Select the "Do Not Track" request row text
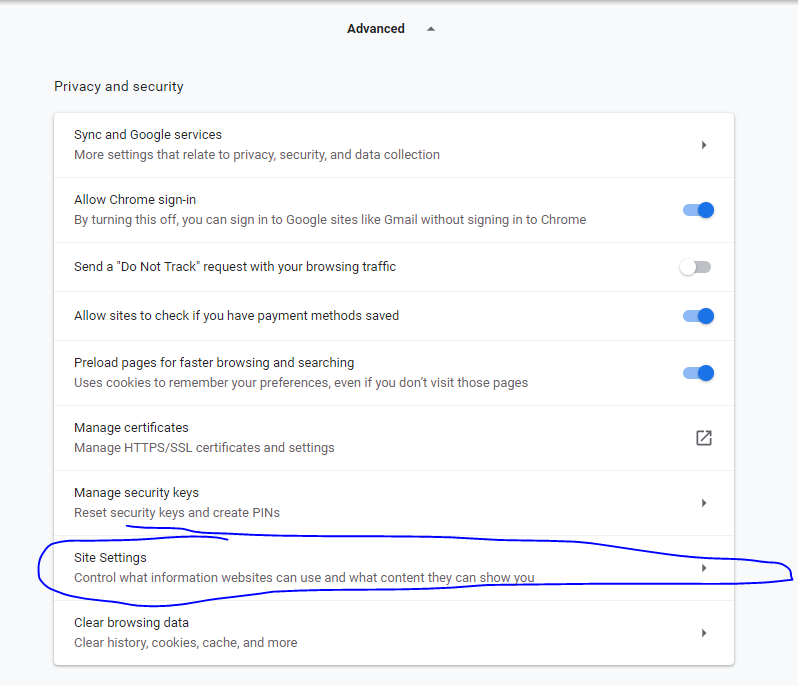 tap(235, 267)
